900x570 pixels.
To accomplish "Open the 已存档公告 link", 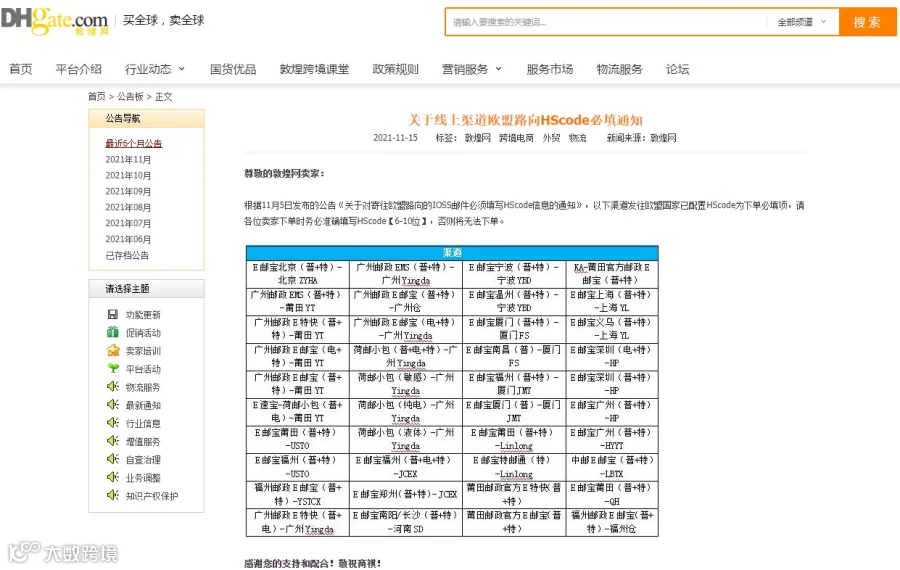I will click(127, 255).
